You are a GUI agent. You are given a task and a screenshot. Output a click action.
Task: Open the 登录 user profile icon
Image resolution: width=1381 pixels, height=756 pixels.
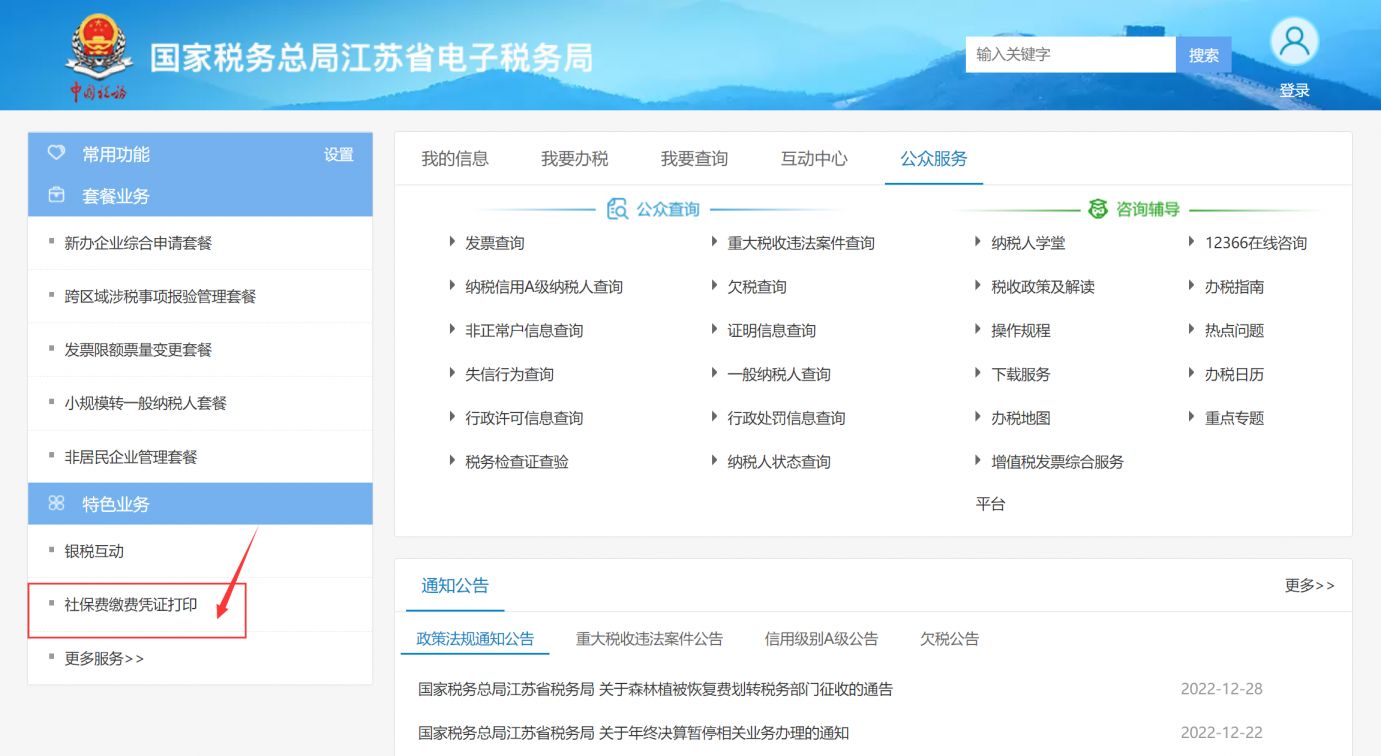[x=1293, y=40]
